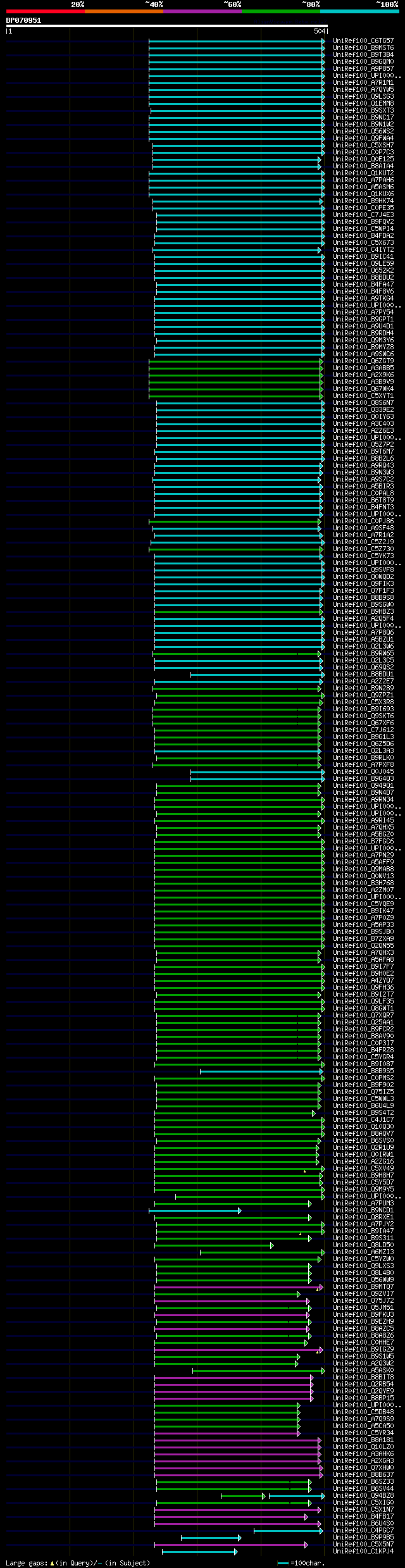
Task: Click the UniRef100_C5XSH7 hit label
Action: tap(363, 145)
